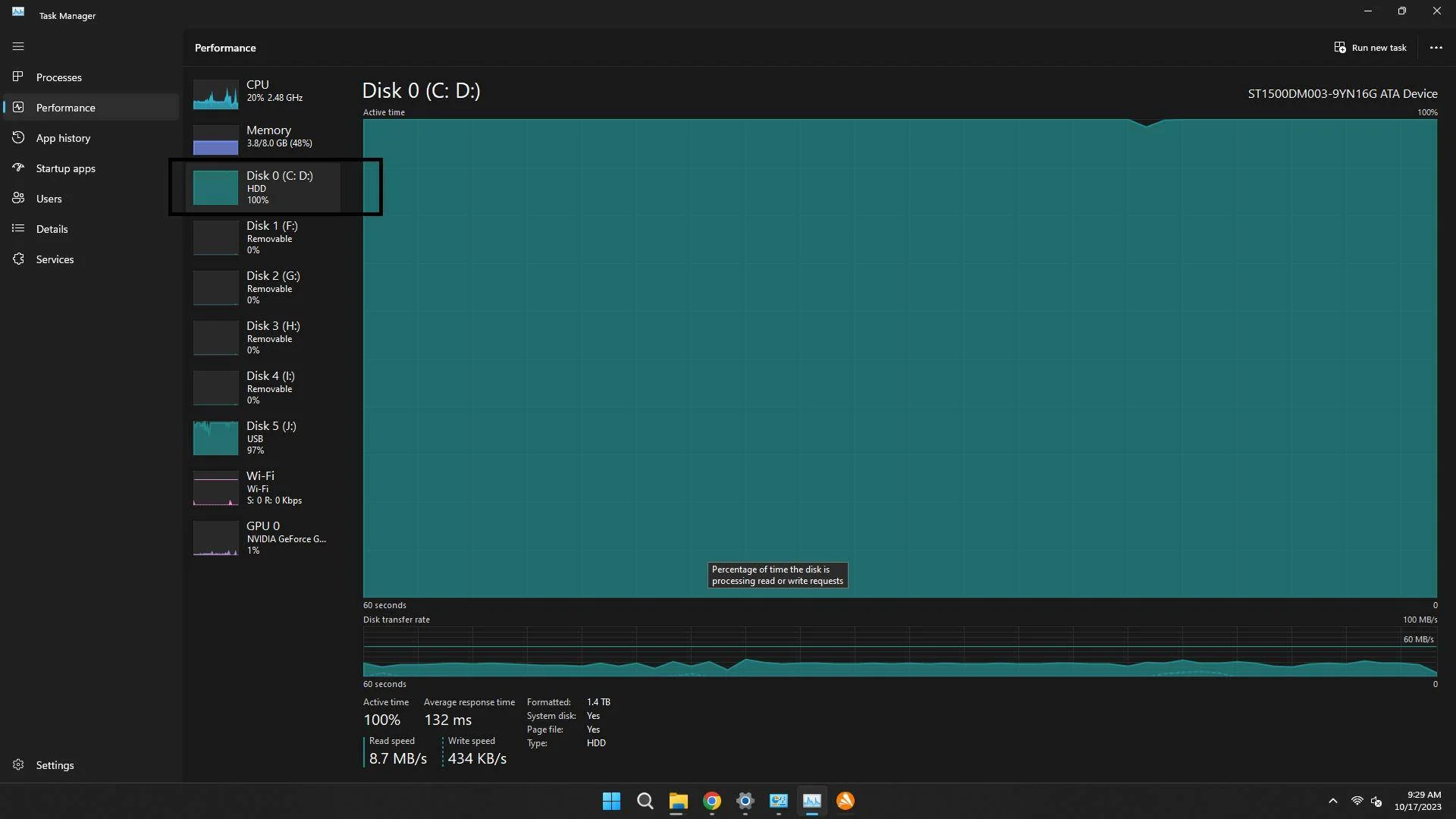Image resolution: width=1456 pixels, height=819 pixels.
Task: Click the 434 KB/s write speed value
Action: [477, 758]
